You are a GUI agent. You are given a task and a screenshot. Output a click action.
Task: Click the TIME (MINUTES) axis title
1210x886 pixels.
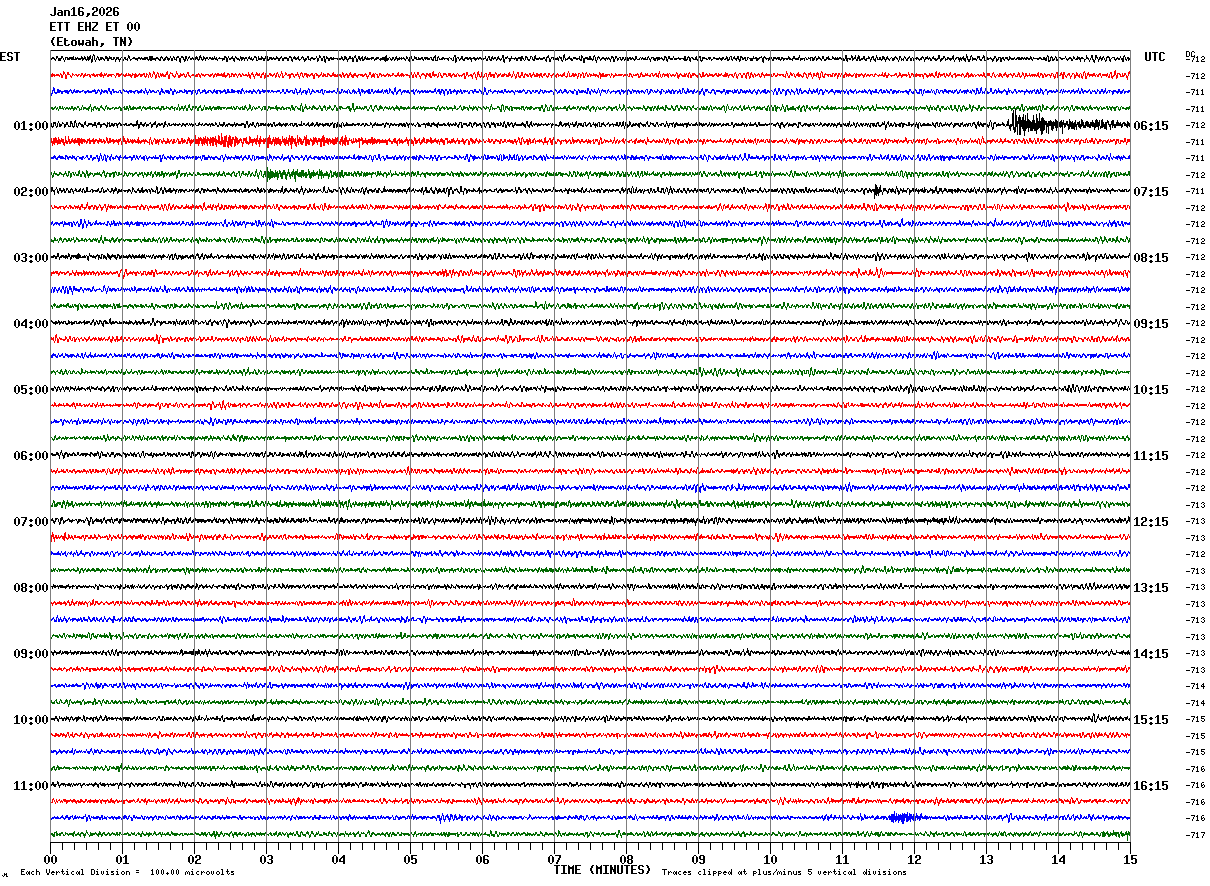[602, 870]
